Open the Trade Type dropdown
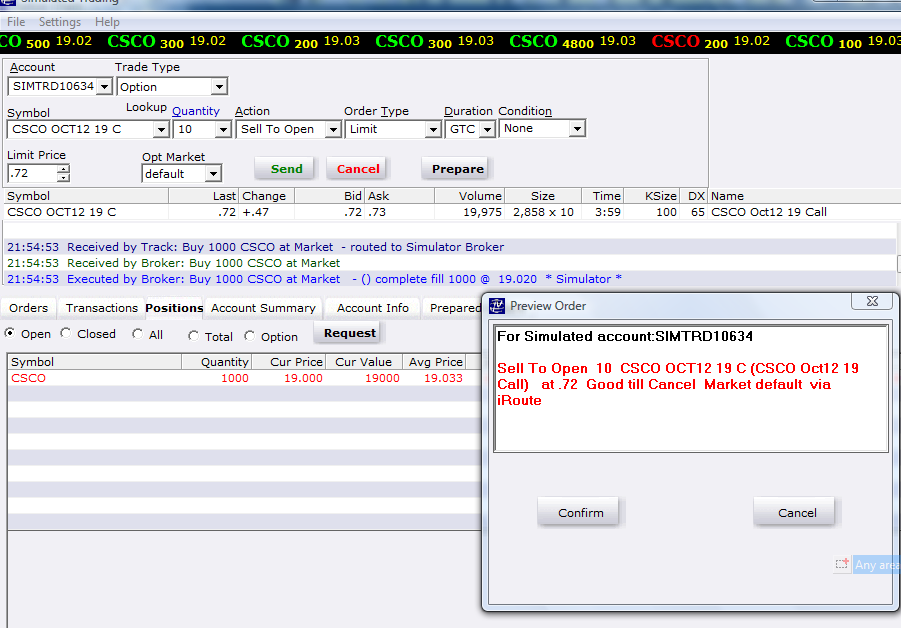This screenshot has width=901, height=628. tap(219, 87)
